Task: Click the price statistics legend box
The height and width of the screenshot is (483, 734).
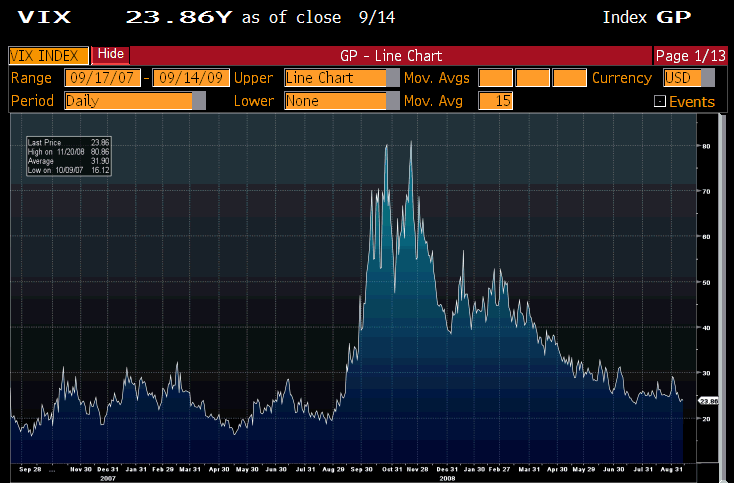Action: pyautogui.click(x=55, y=158)
